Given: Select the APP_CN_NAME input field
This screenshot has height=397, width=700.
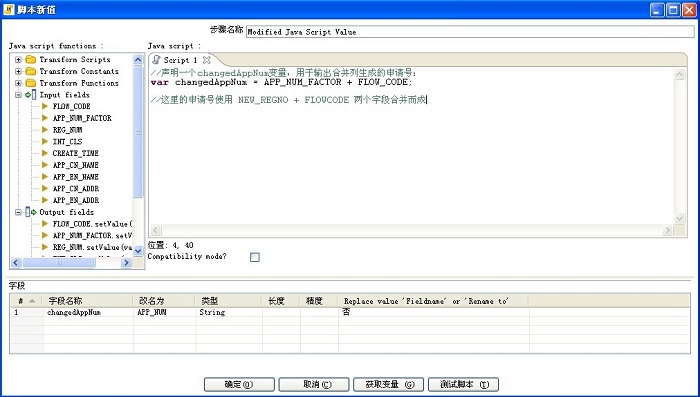Looking at the screenshot, I should click(75, 165).
